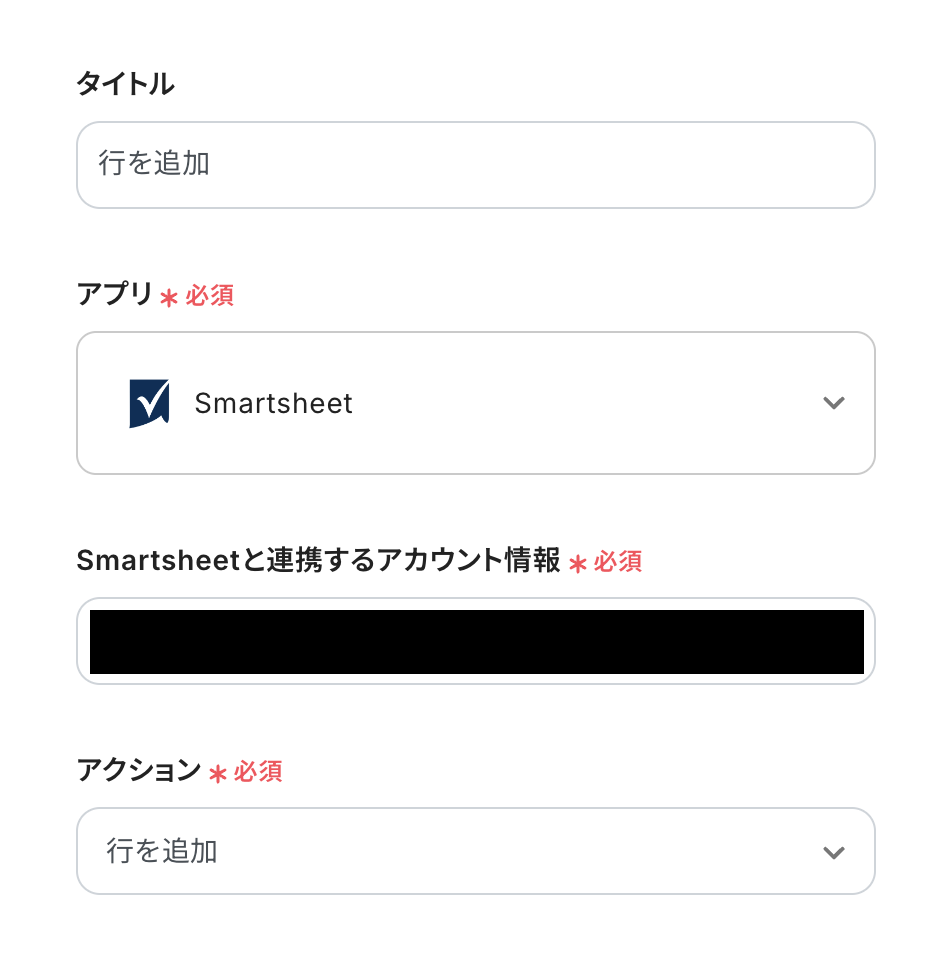This screenshot has width=930, height=960.
Task: Click the red asterisk beside アプリ
Action: tap(169, 298)
